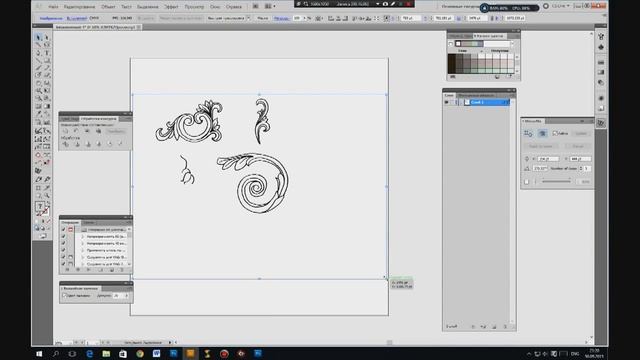Toggle checkmark for Непрозрачность 60 action
Screen dimensions: 640x360
pos(63,236)
